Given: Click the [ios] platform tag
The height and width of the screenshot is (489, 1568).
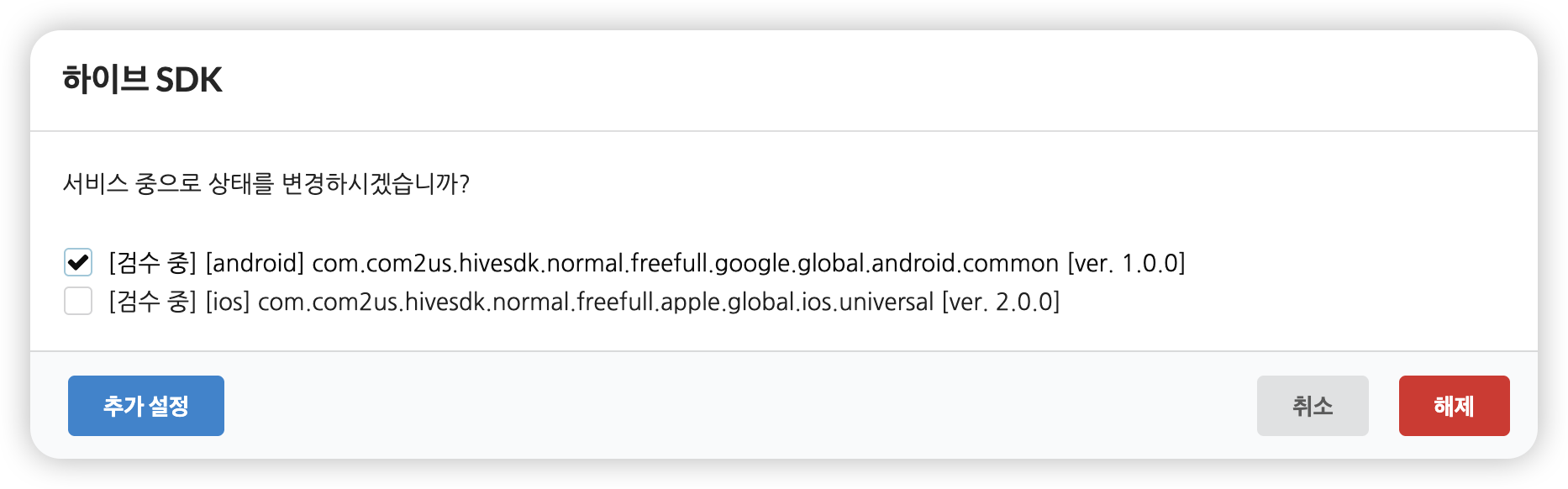Looking at the screenshot, I should tap(228, 302).
